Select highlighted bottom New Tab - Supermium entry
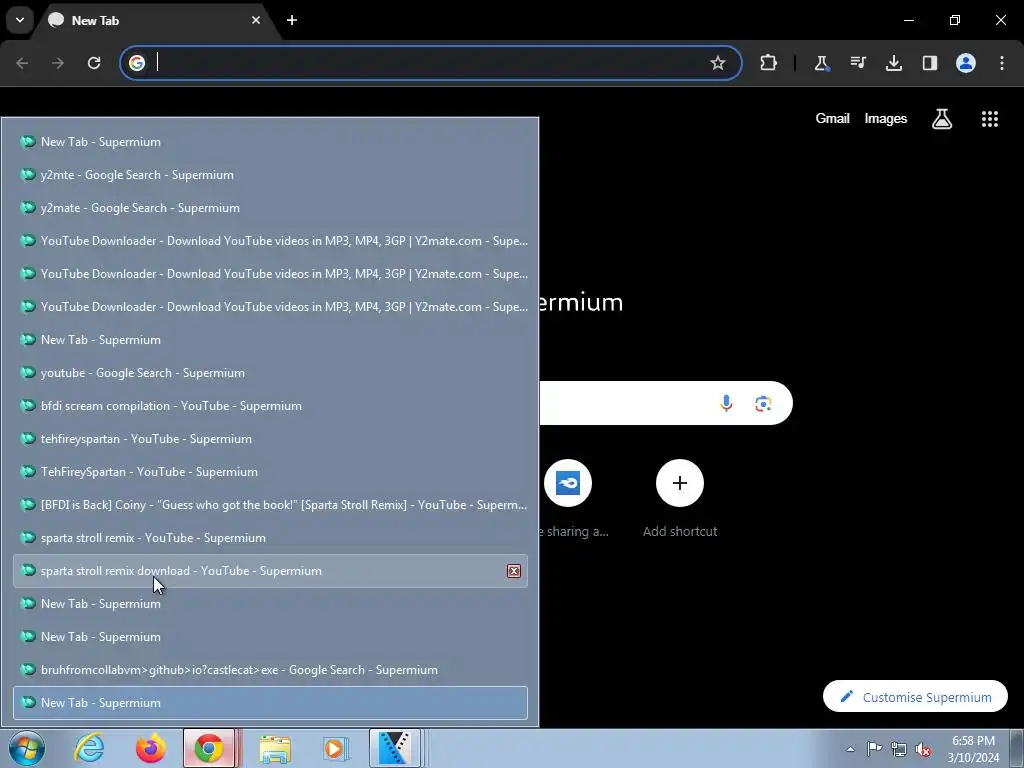 tap(270, 703)
